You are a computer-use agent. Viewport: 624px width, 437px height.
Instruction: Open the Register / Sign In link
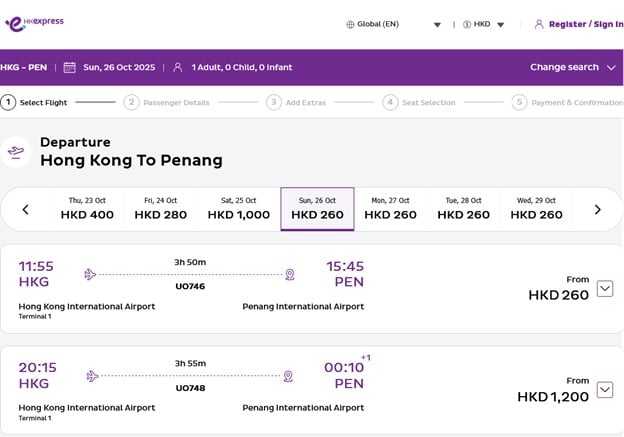(x=586, y=24)
